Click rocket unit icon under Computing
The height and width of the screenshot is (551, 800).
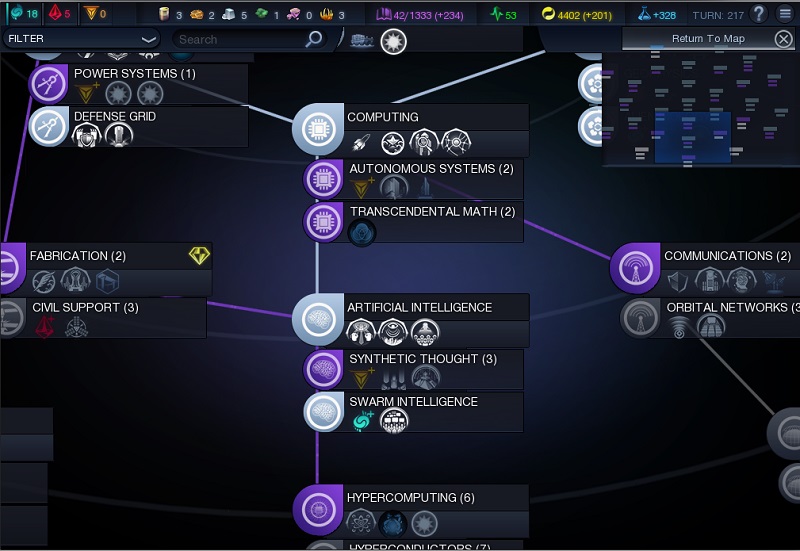[x=361, y=143]
